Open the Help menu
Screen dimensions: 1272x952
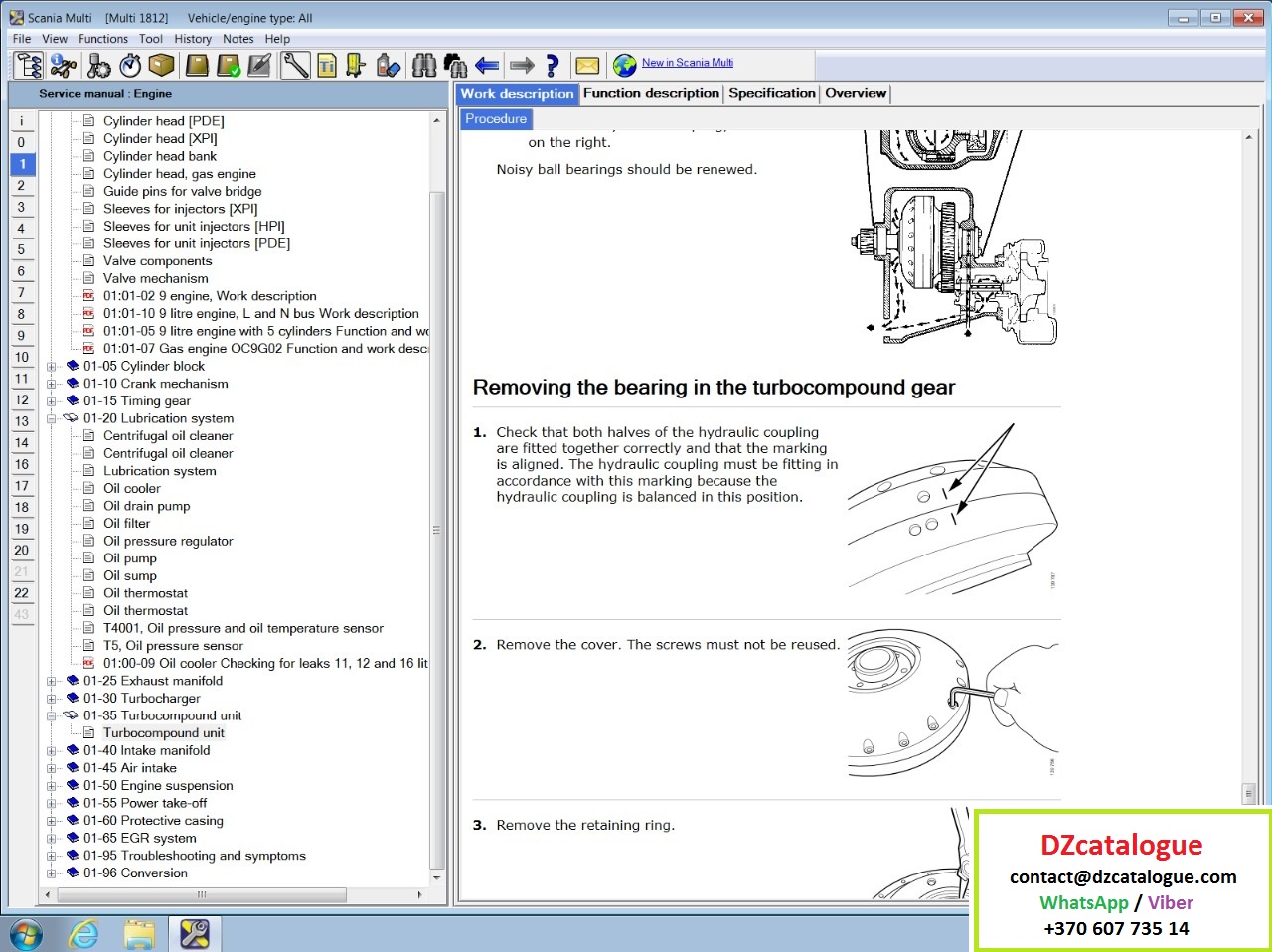tap(277, 39)
